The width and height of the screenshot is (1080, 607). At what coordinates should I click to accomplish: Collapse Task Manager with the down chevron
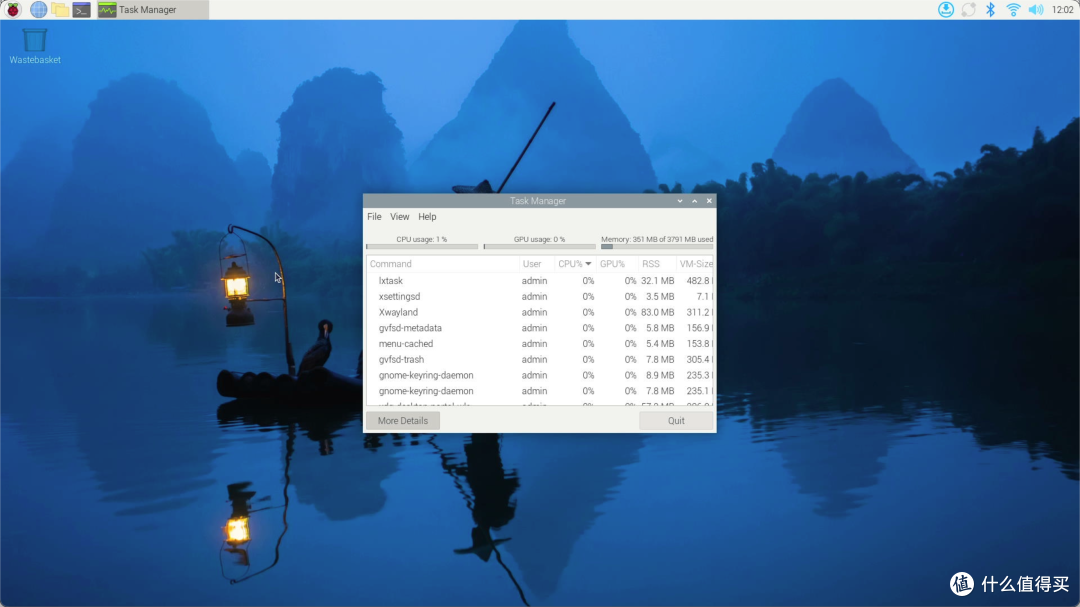680,201
